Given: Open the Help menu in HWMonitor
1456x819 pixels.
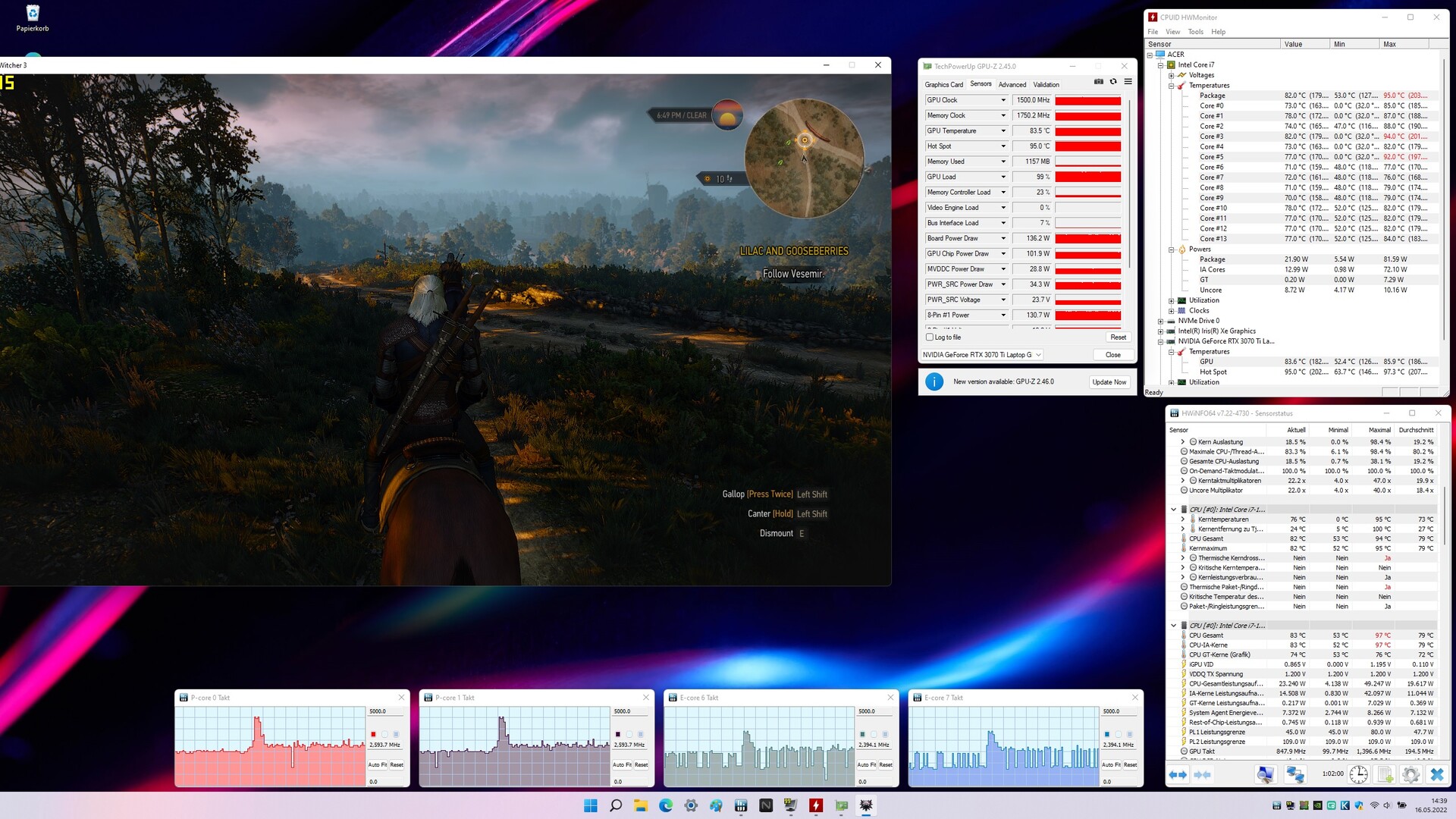Looking at the screenshot, I should coord(1218,32).
